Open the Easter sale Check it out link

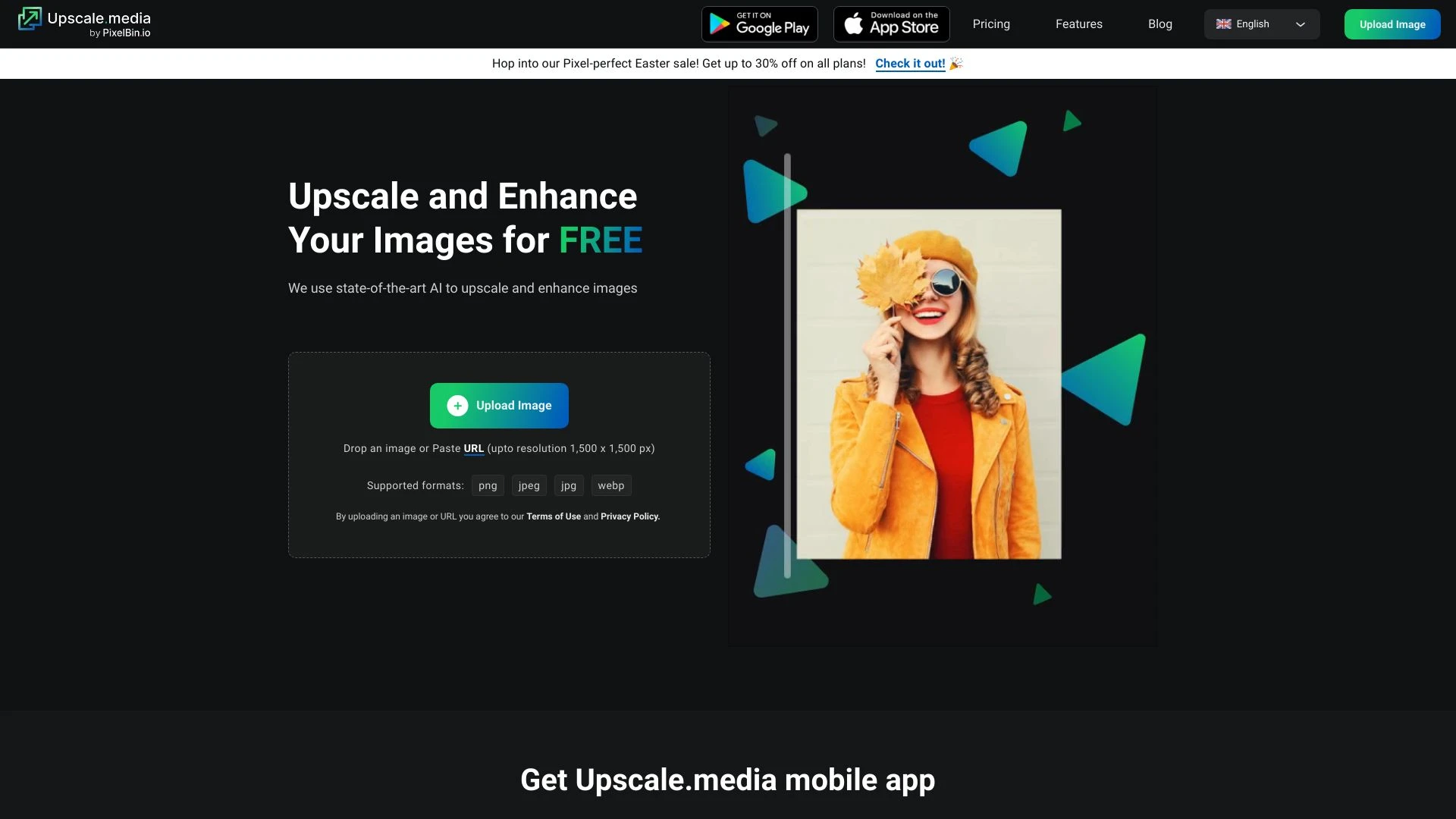pos(910,64)
